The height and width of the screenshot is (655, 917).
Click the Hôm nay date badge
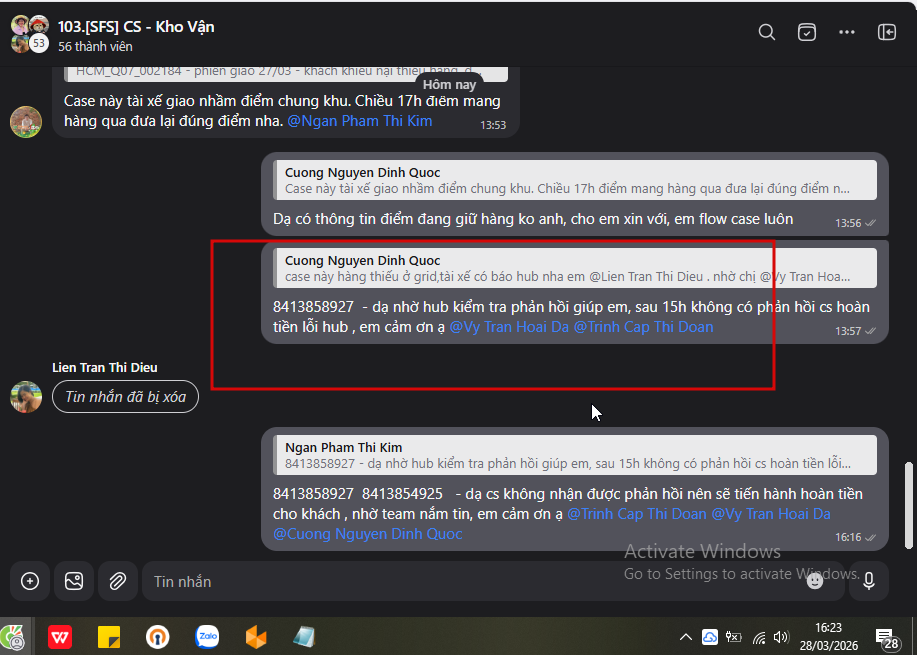(449, 85)
